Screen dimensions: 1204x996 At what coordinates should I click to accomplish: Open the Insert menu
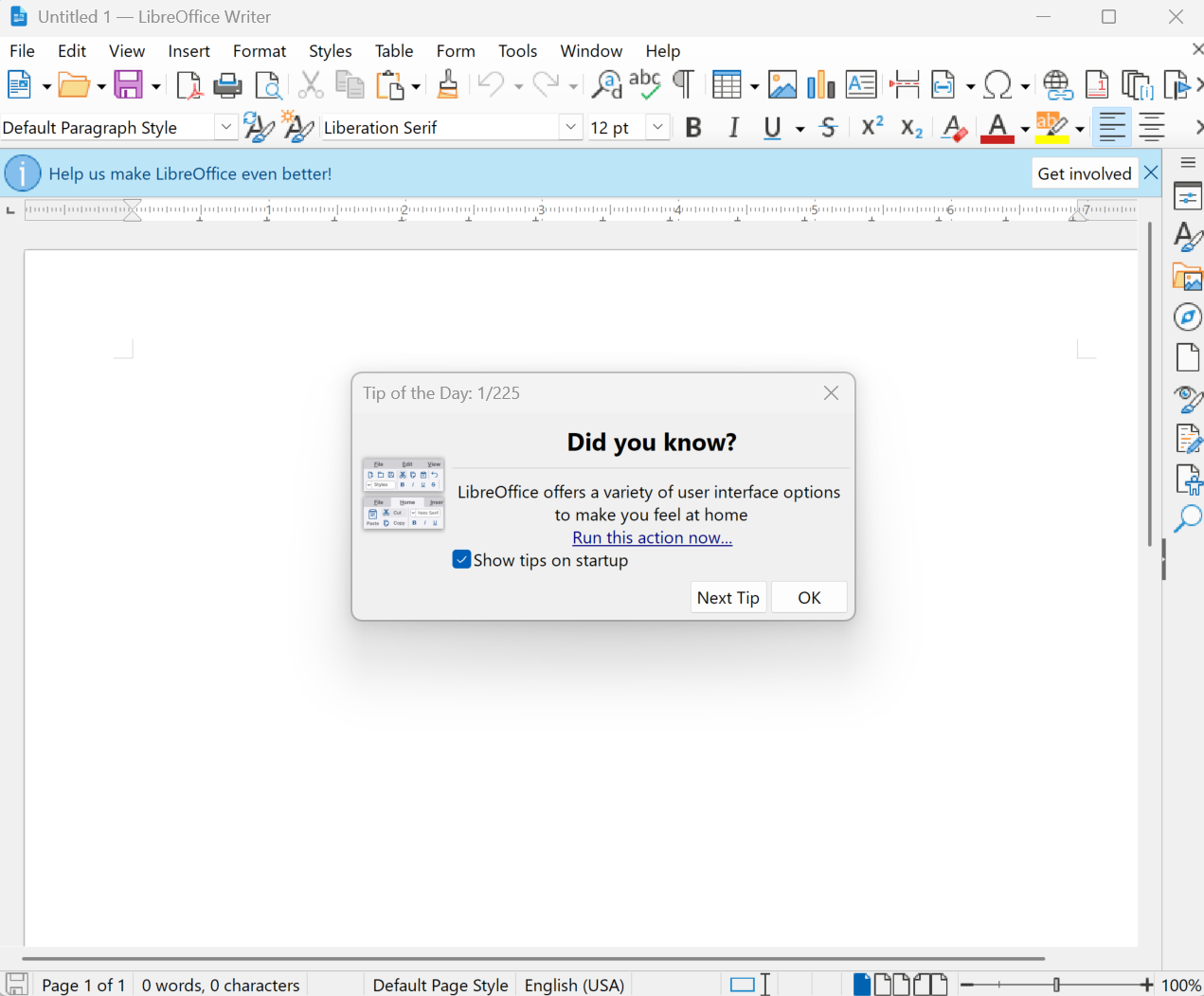189,51
